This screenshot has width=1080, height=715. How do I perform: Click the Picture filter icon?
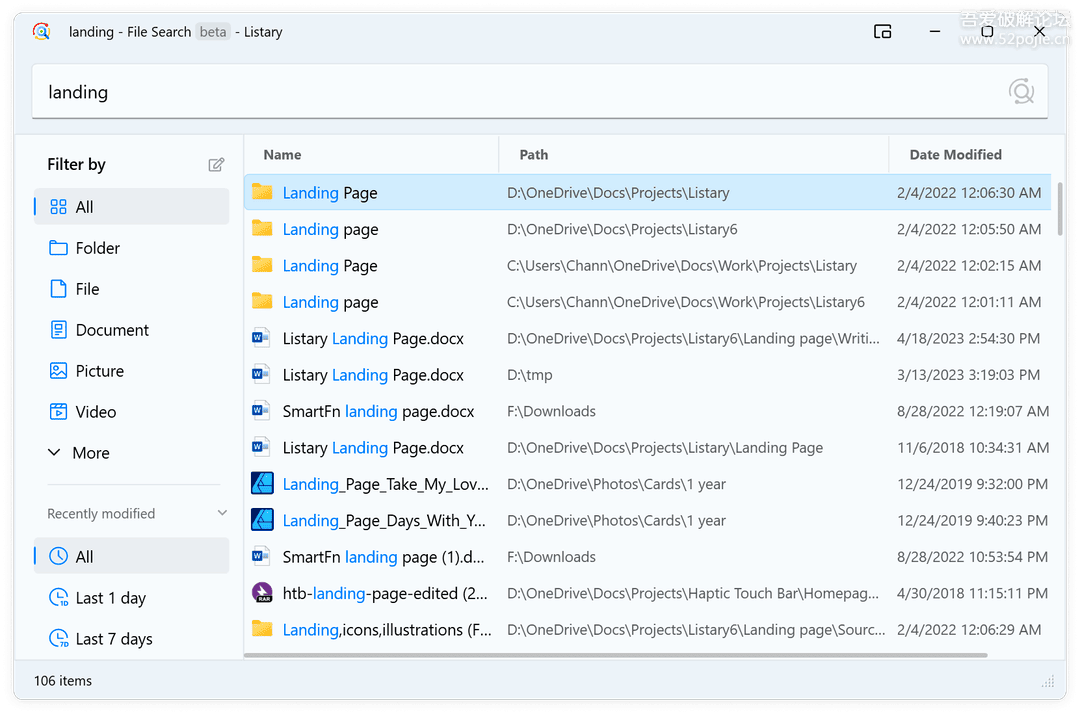point(59,371)
